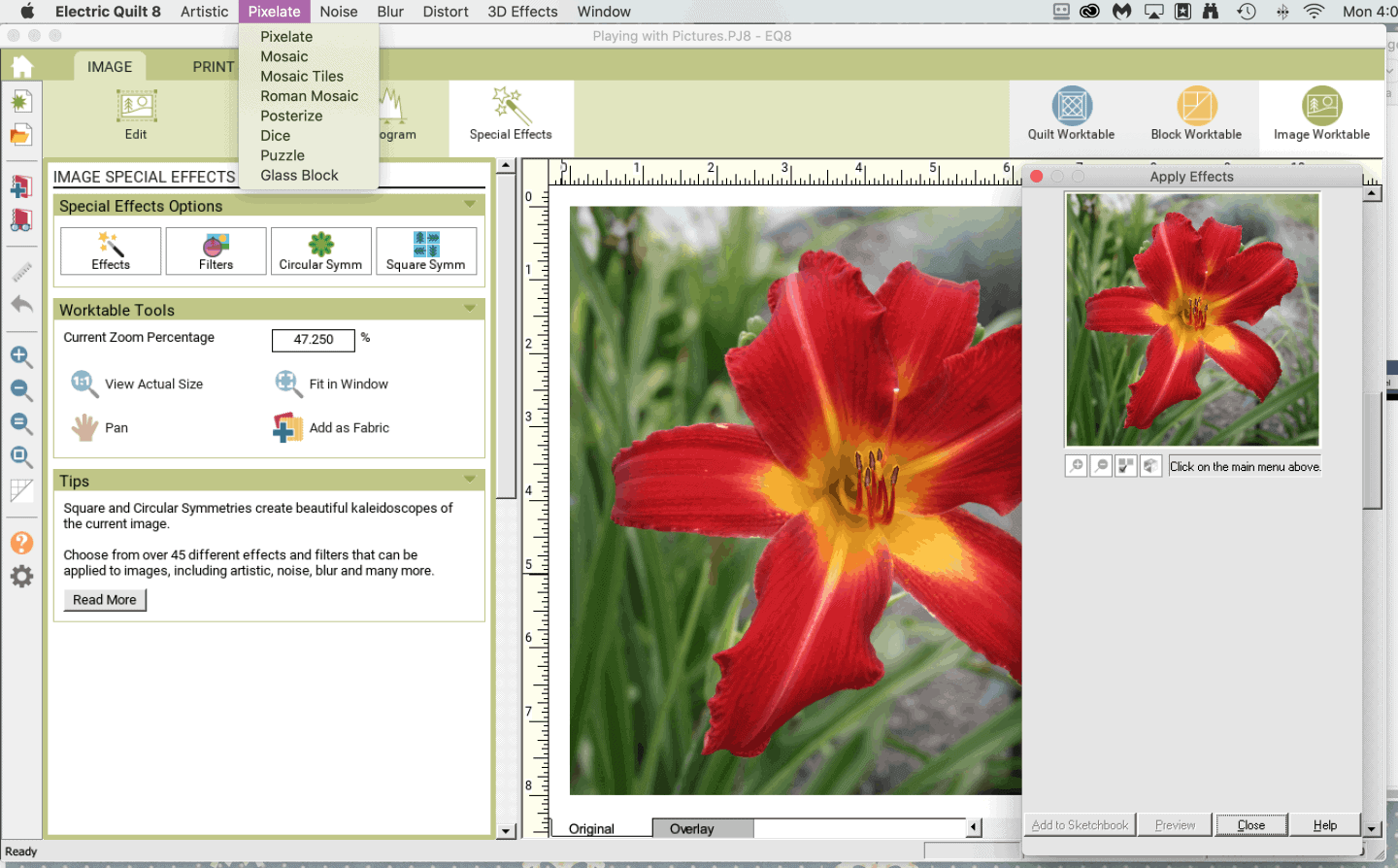Image resolution: width=1398 pixels, height=868 pixels.
Task: Click the Add to Sketchbook toolbar icon
Action: tap(21, 186)
